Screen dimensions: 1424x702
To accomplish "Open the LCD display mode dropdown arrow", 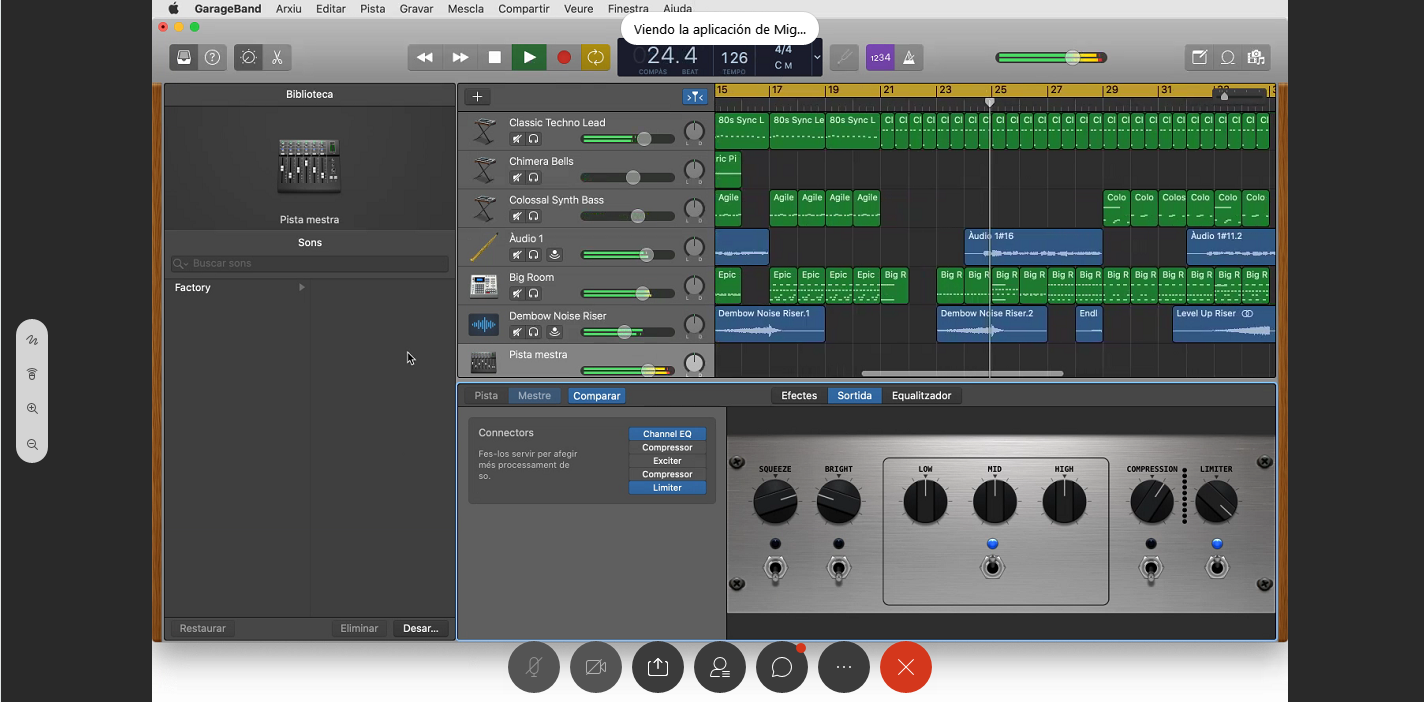I will [x=817, y=57].
